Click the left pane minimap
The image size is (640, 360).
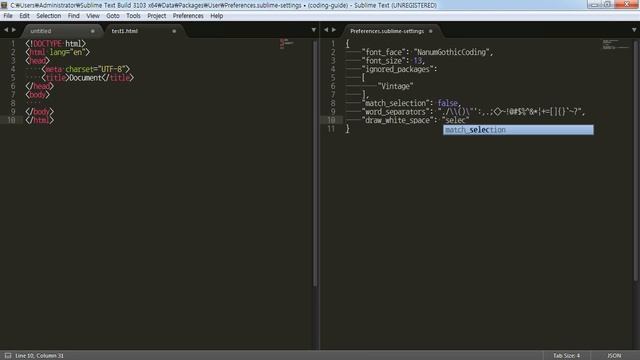pyautogui.click(x=287, y=44)
